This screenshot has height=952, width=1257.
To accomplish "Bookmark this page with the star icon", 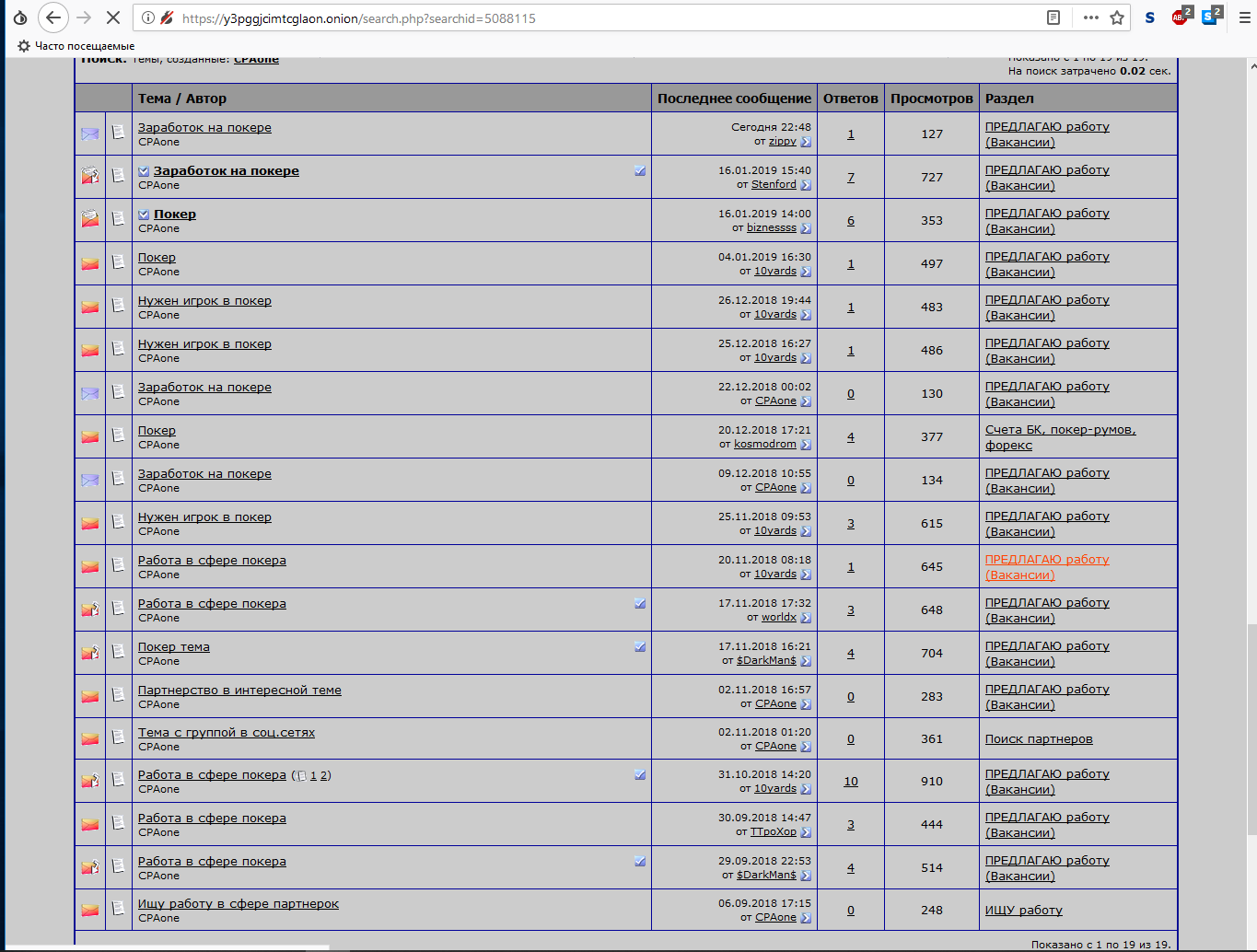I will tap(1117, 17).
